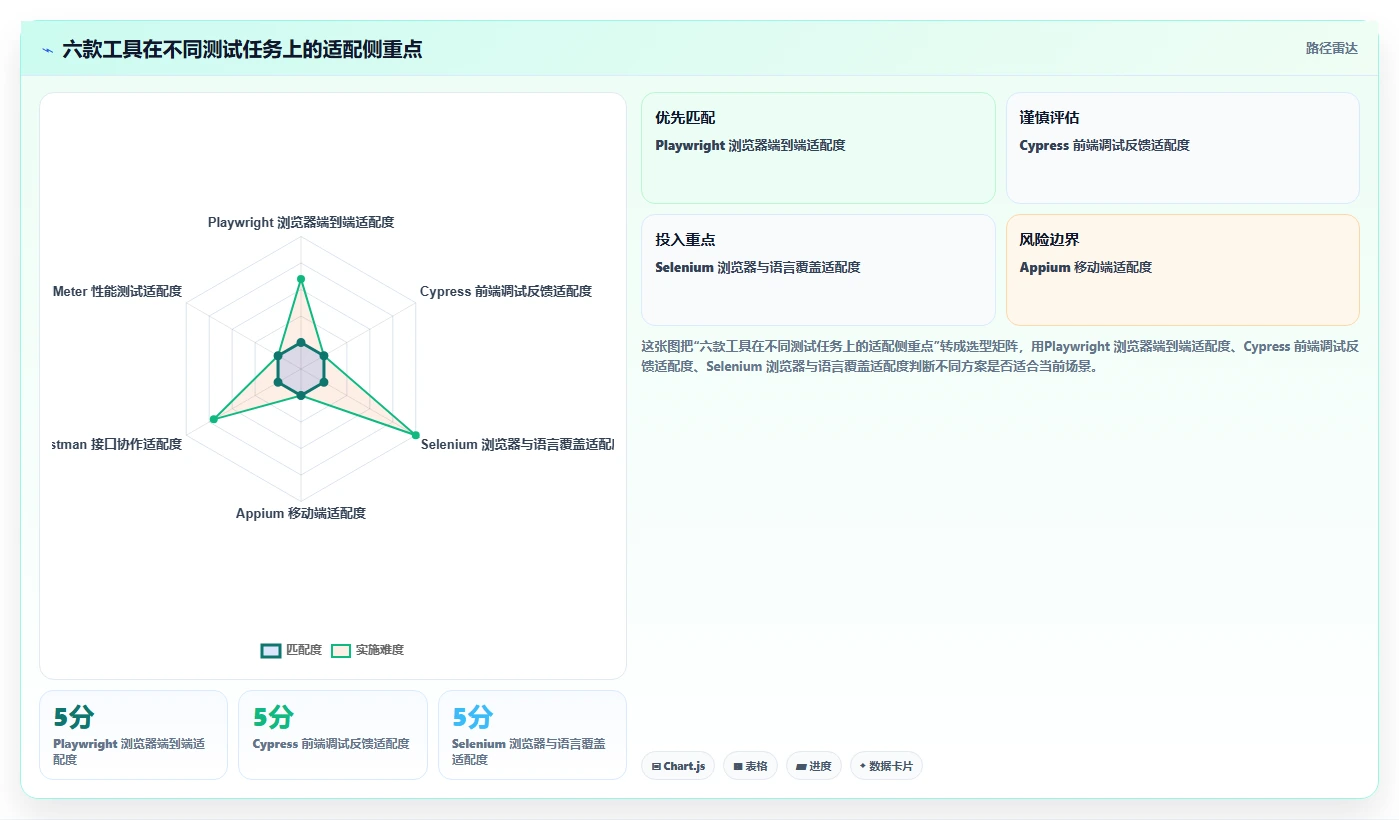Toggle the 匹配度 legend swatch

[x=271, y=650]
